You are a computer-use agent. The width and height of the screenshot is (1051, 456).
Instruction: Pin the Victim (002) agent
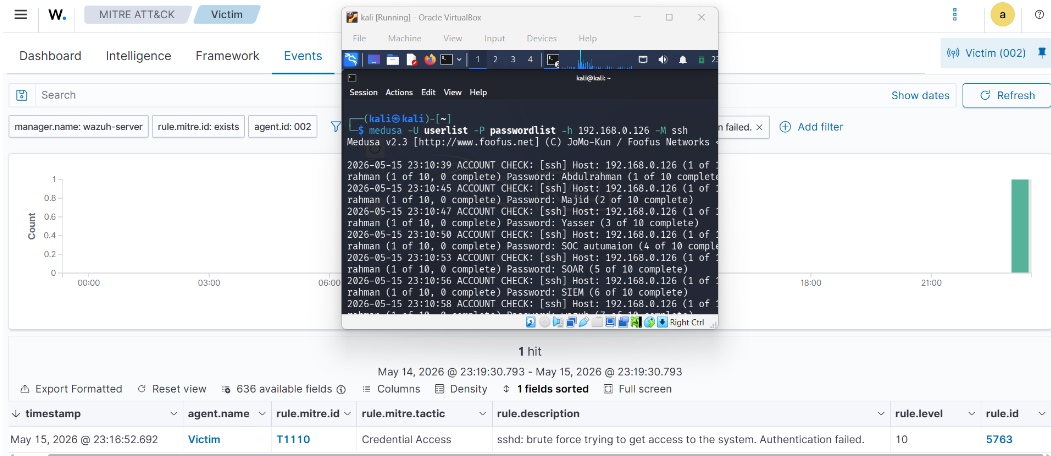[1041, 53]
